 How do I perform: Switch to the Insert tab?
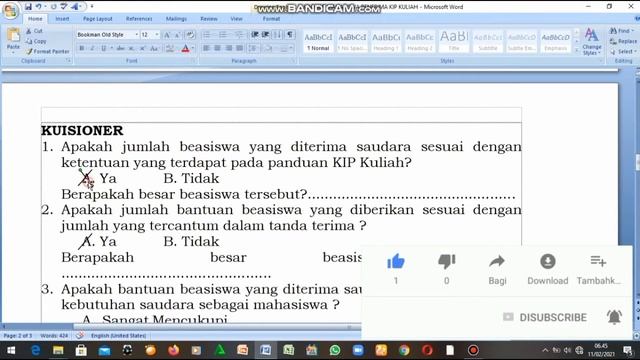(x=62, y=19)
